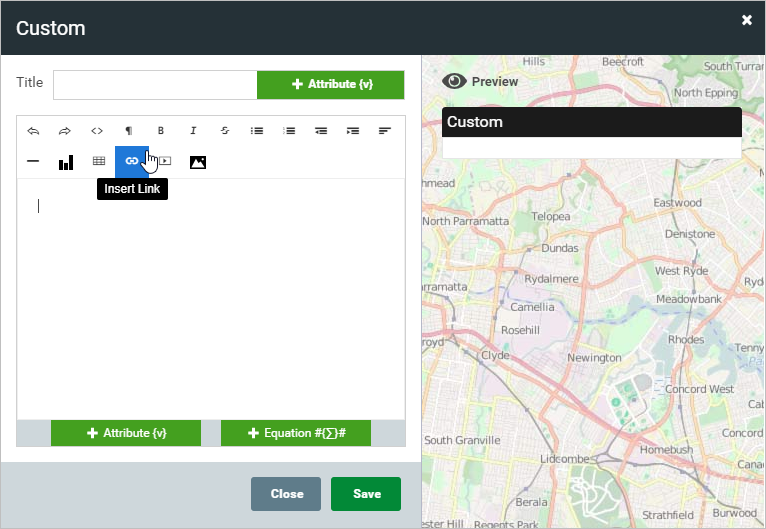Toggle code view in the editor

(97, 131)
